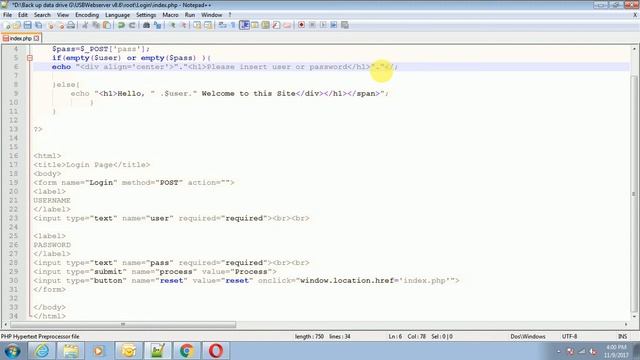Open the Edit menu
Viewport: 640px width, 360px height.
point(23,15)
